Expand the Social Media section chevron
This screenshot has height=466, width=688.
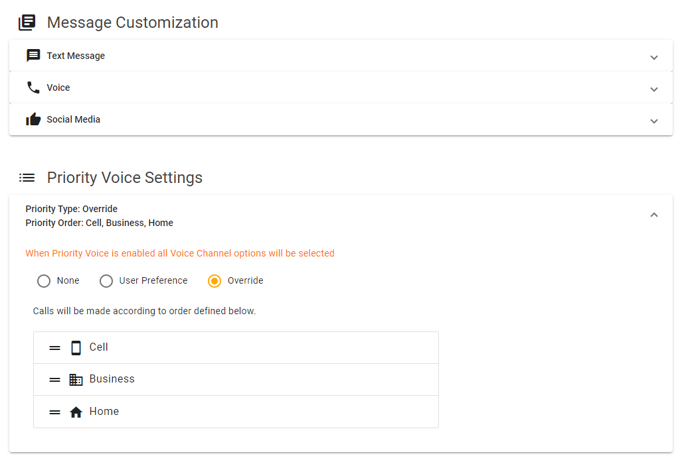[654, 121]
